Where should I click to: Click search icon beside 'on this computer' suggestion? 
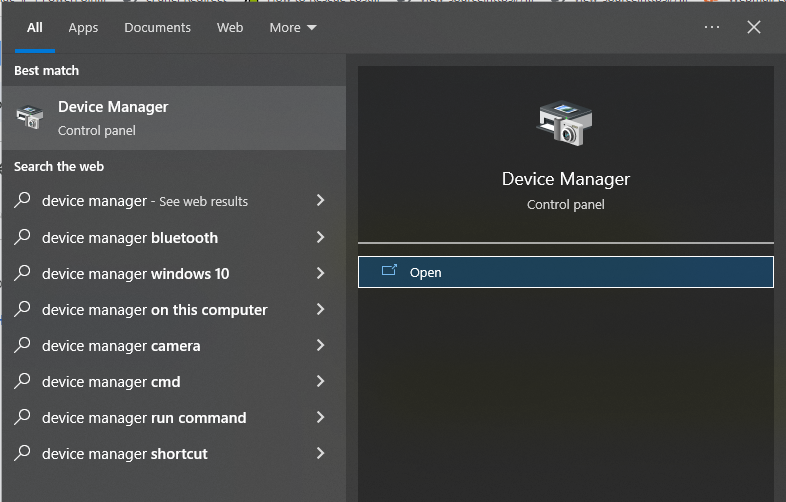[x=22, y=308]
